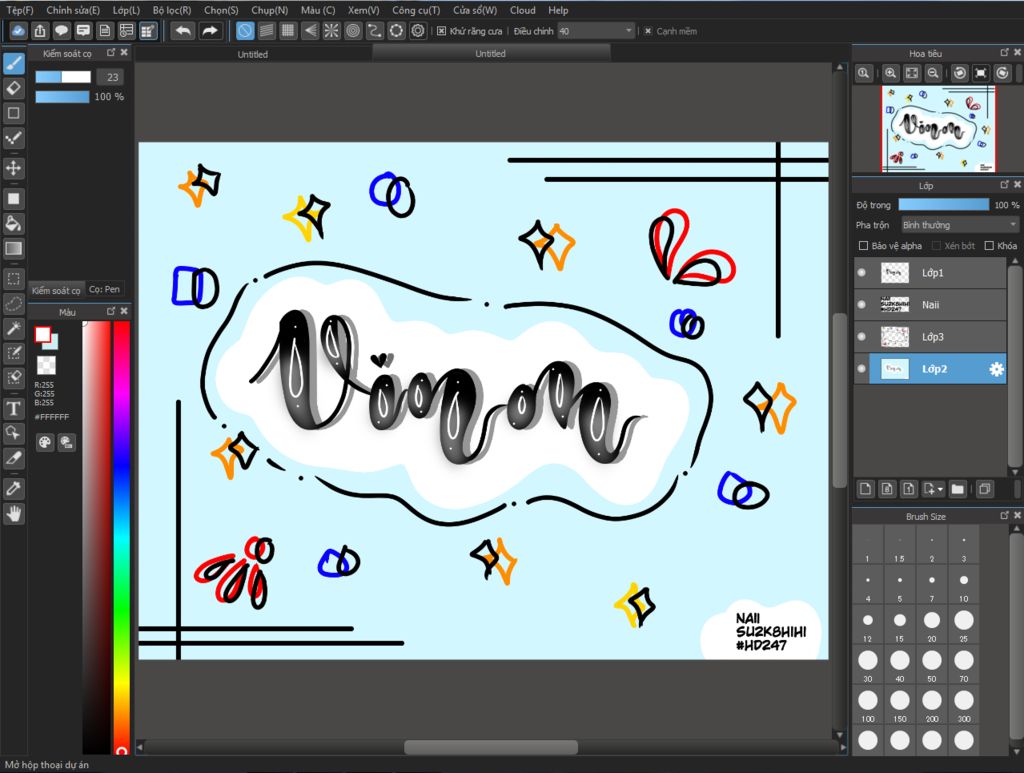
Task: Select the Move tool
Action: point(14,168)
